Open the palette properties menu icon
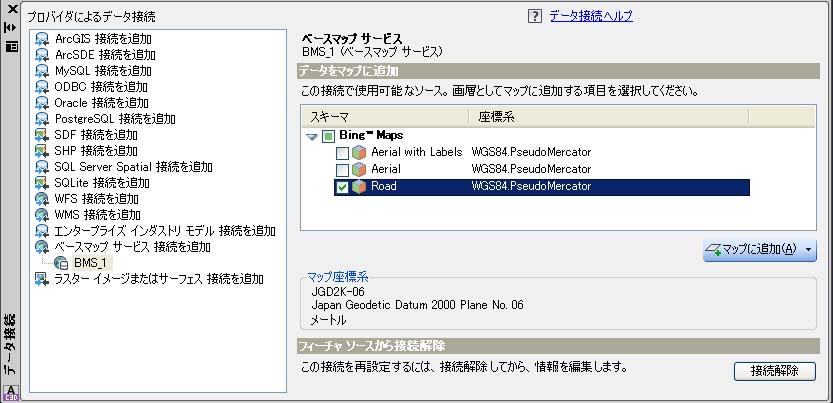 12,46
